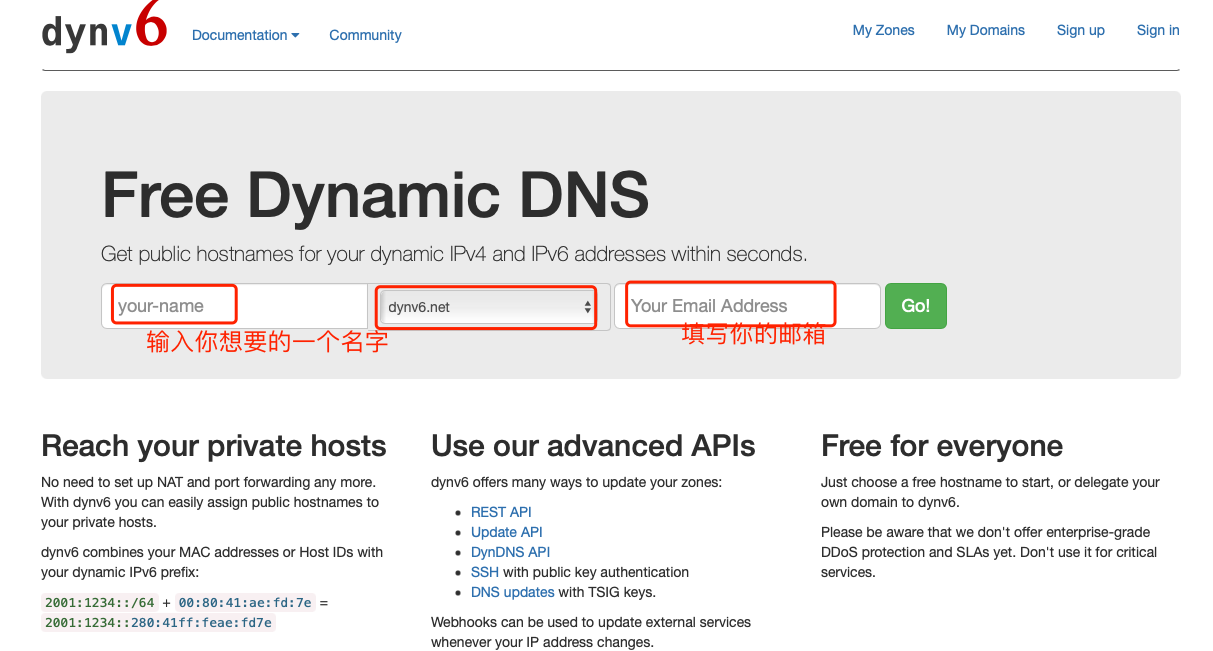This screenshot has height=651, width=1213.
Task: Focus the Your Email Address field
Action: (748, 306)
